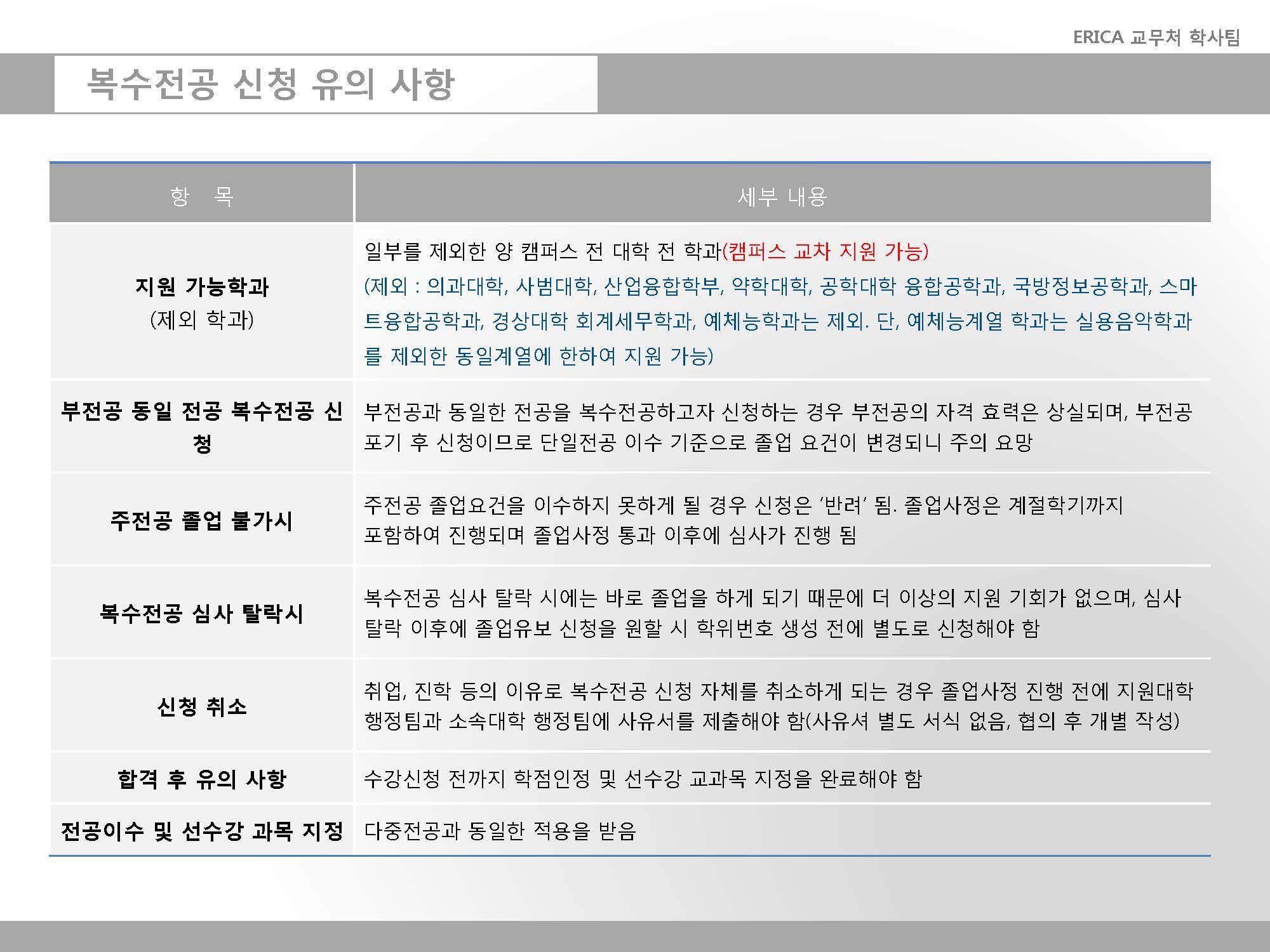Click the 다중전공과 동일한 적용을 받음 text
This screenshot has height=952, width=1270.
click(x=500, y=831)
